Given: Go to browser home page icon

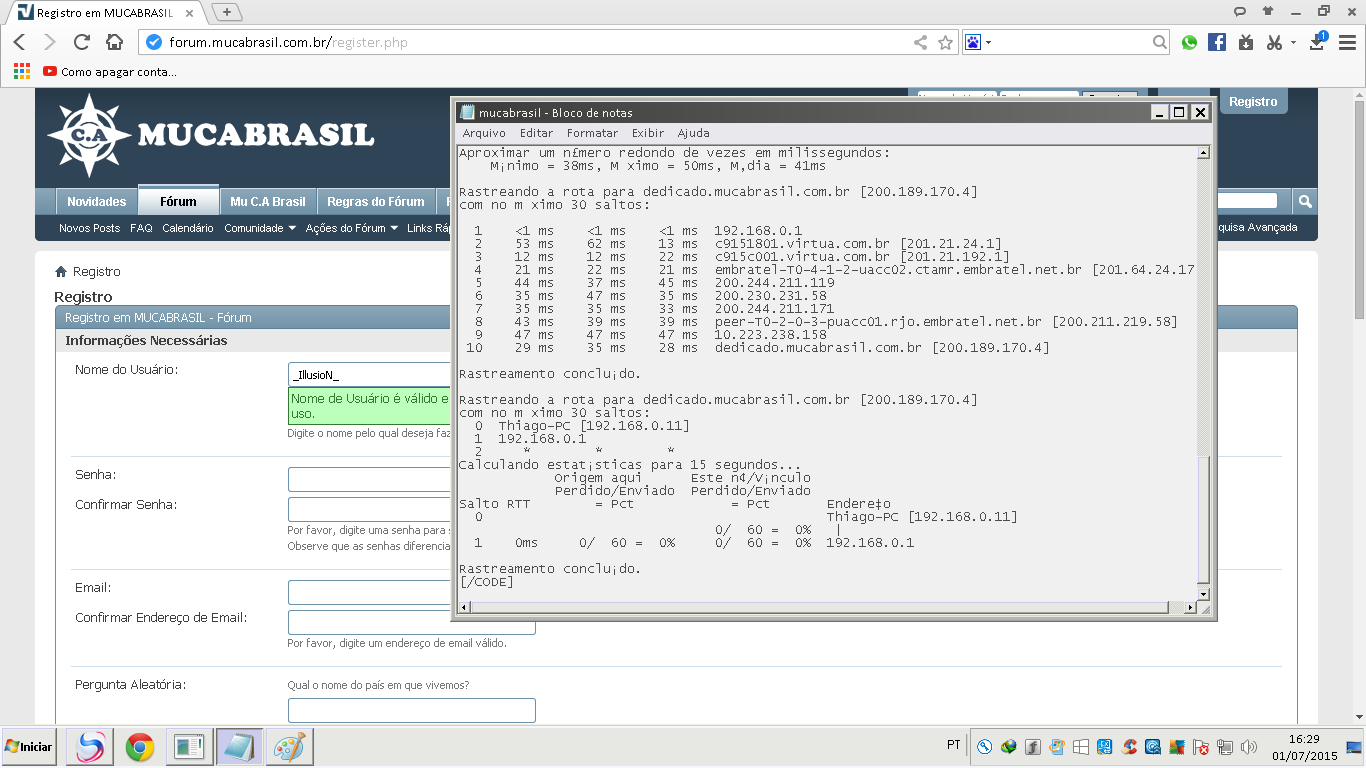Looking at the screenshot, I should pyautogui.click(x=114, y=42).
